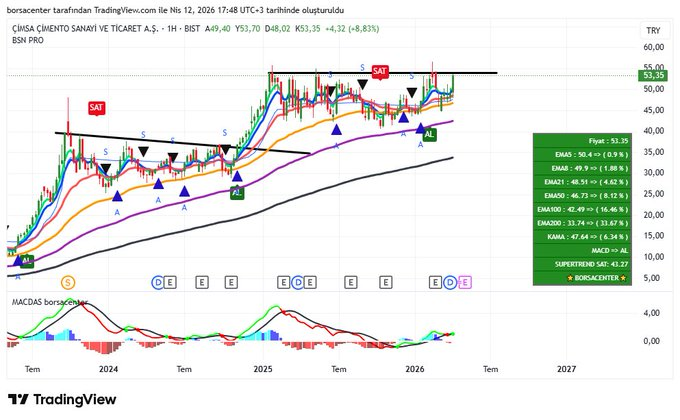This screenshot has height=420, width=680.
Task: Click the 4,00 MACD axis label
Action: click(x=652, y=313)
